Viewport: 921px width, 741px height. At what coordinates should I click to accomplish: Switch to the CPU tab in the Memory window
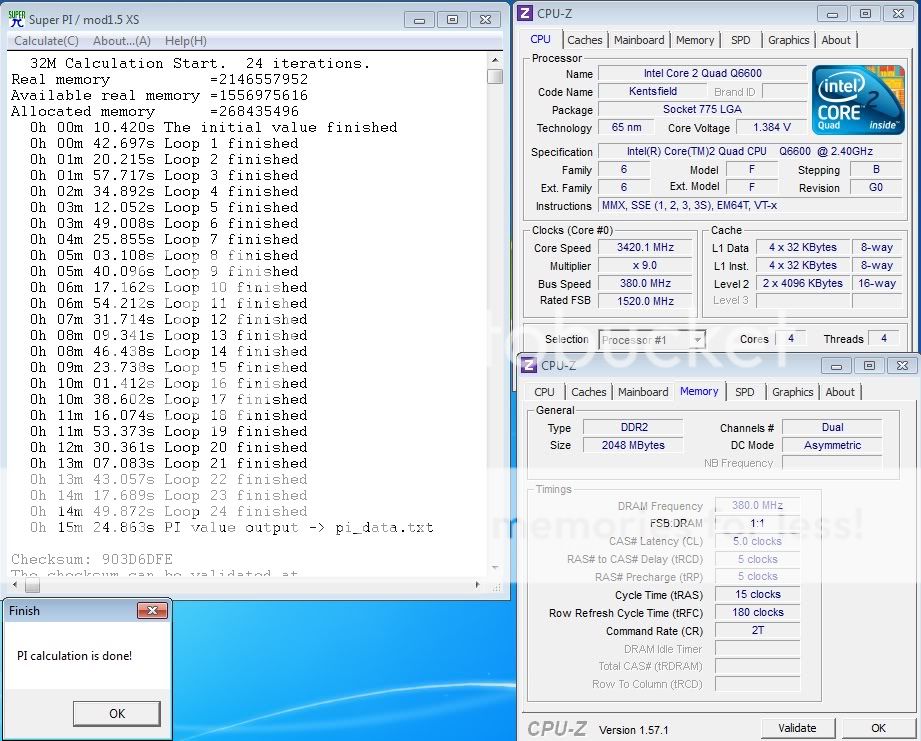click(543, 392)
